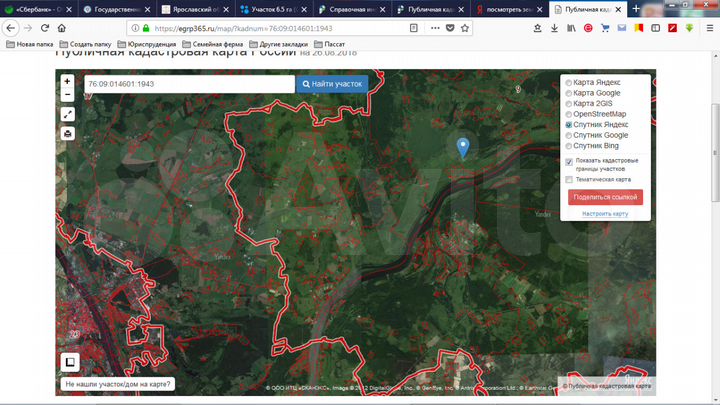Open the Юриспруденция bookmarks folder
The image size is (720, 405).
point(146,45)
